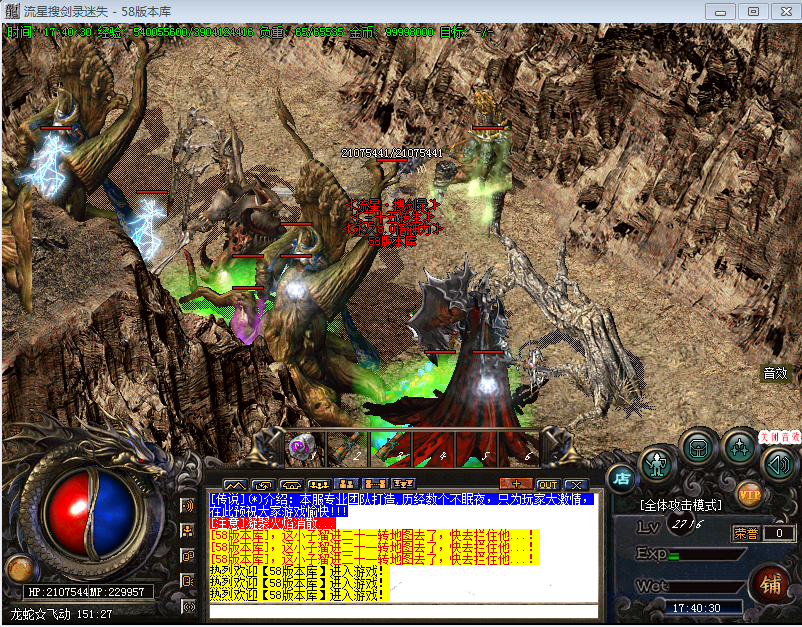This screenshot has height=627, width=802.
Task: Click the blue [传说] intro announcement message
Action: tap(402, 505)
